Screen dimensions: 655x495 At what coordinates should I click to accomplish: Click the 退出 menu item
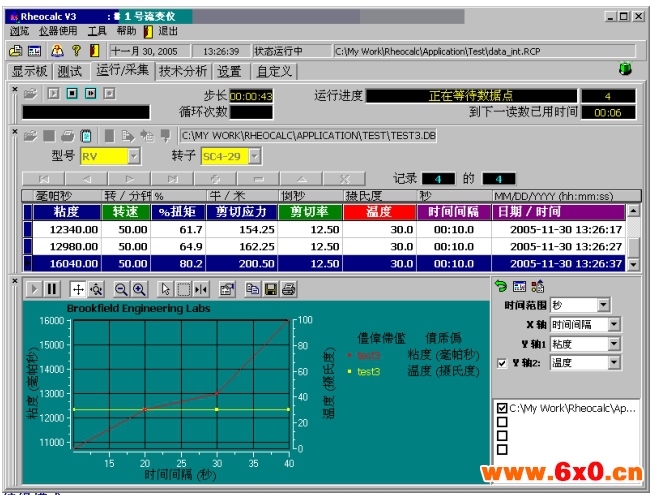[x=168, y=31]
